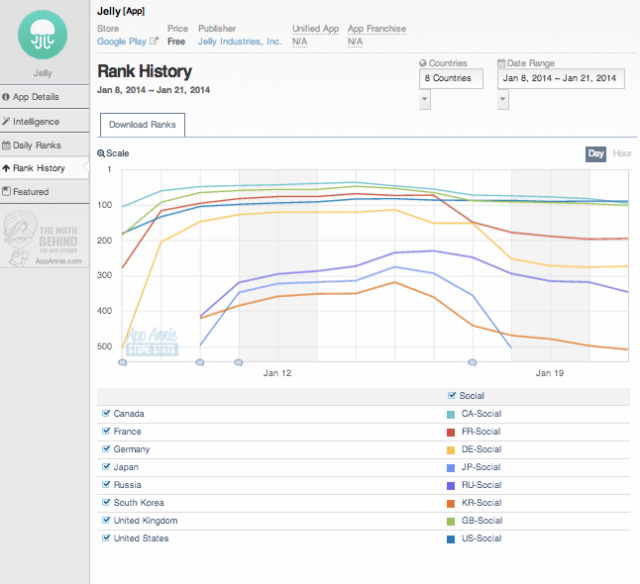
Task: Click the Jelly app jellyfish logo
Action: click(x=44, y=31)
